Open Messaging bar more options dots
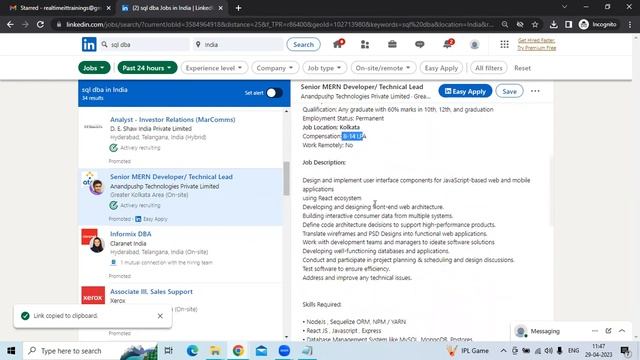 (x=595, y=331)
